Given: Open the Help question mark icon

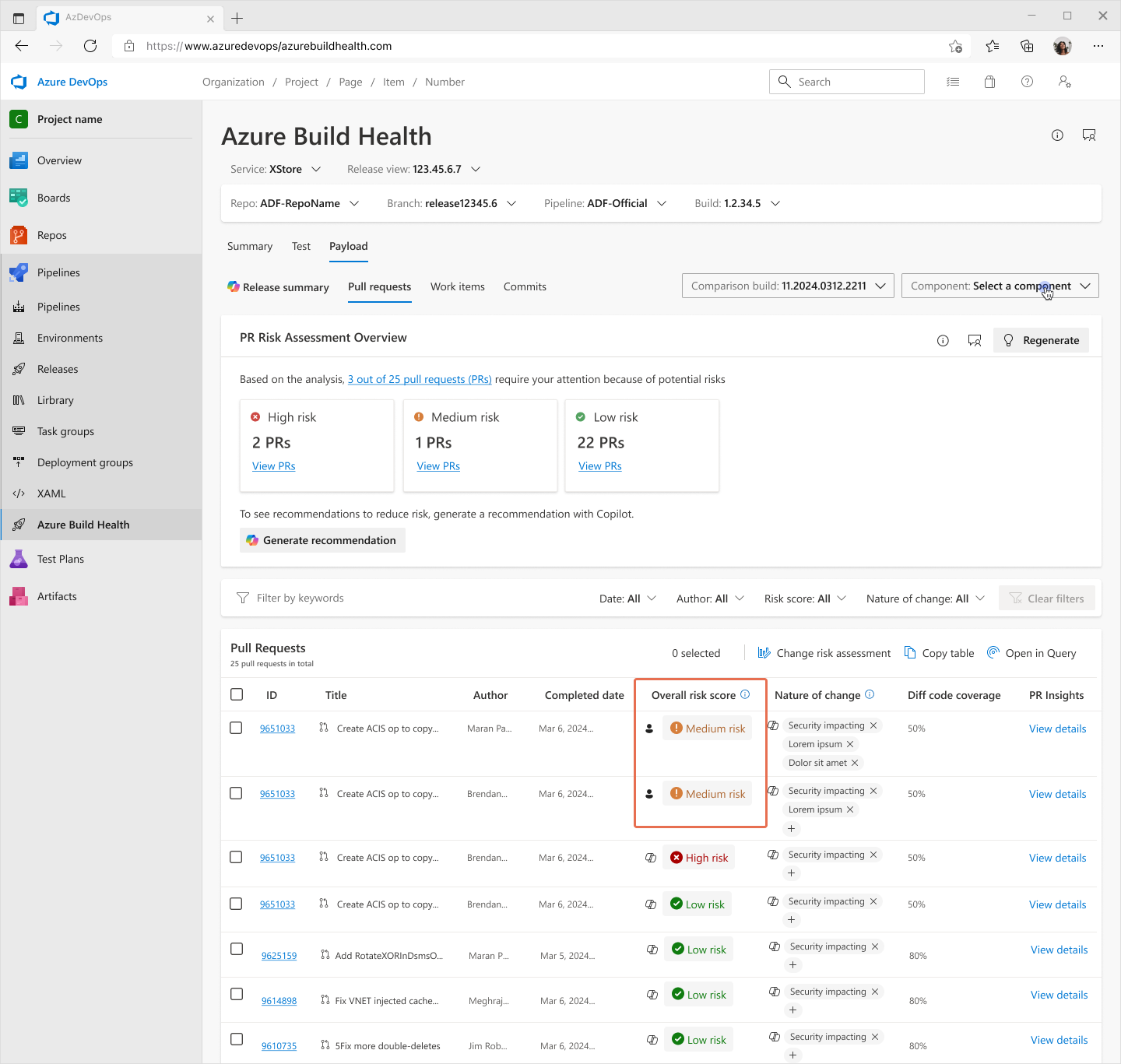Looking at the screenshot, I should pyautogui.click(x=1027, y=82).
